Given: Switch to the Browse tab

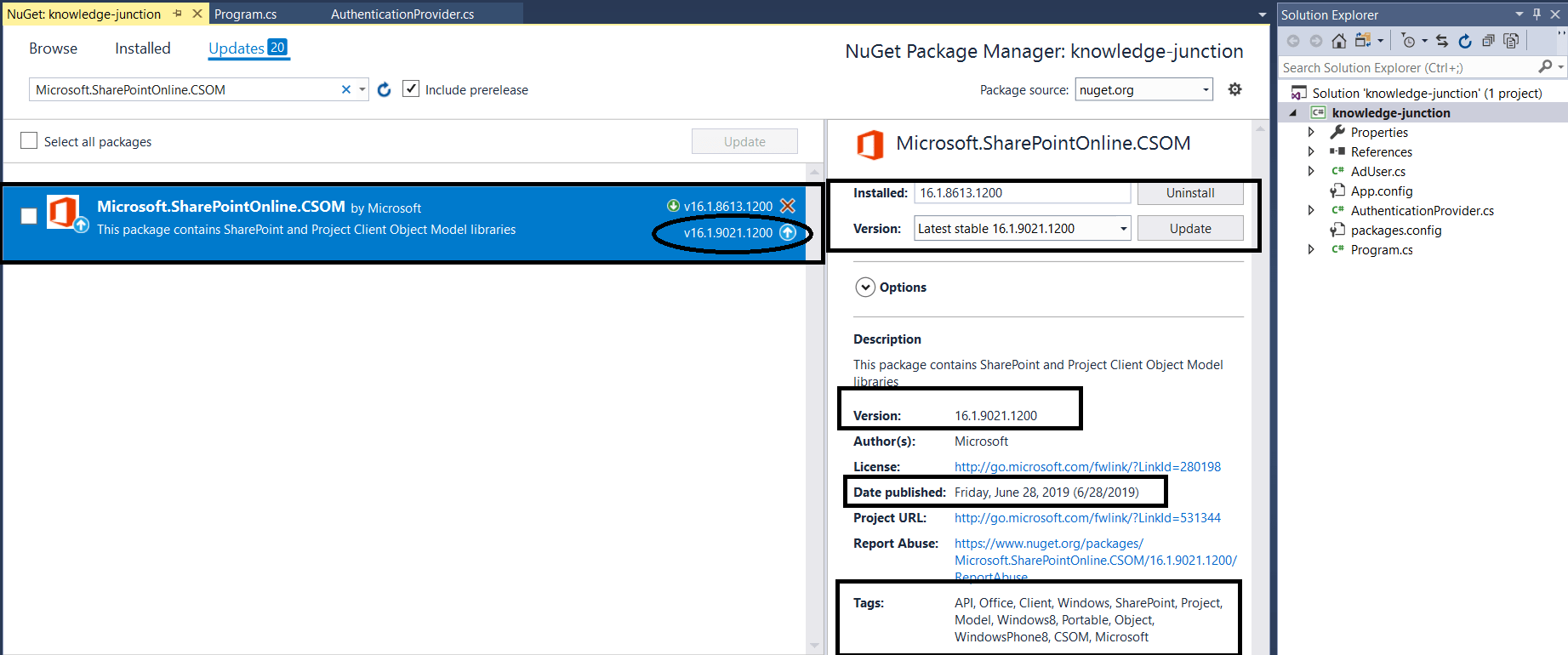Looking at the screenshot, I should coord(53,48).
